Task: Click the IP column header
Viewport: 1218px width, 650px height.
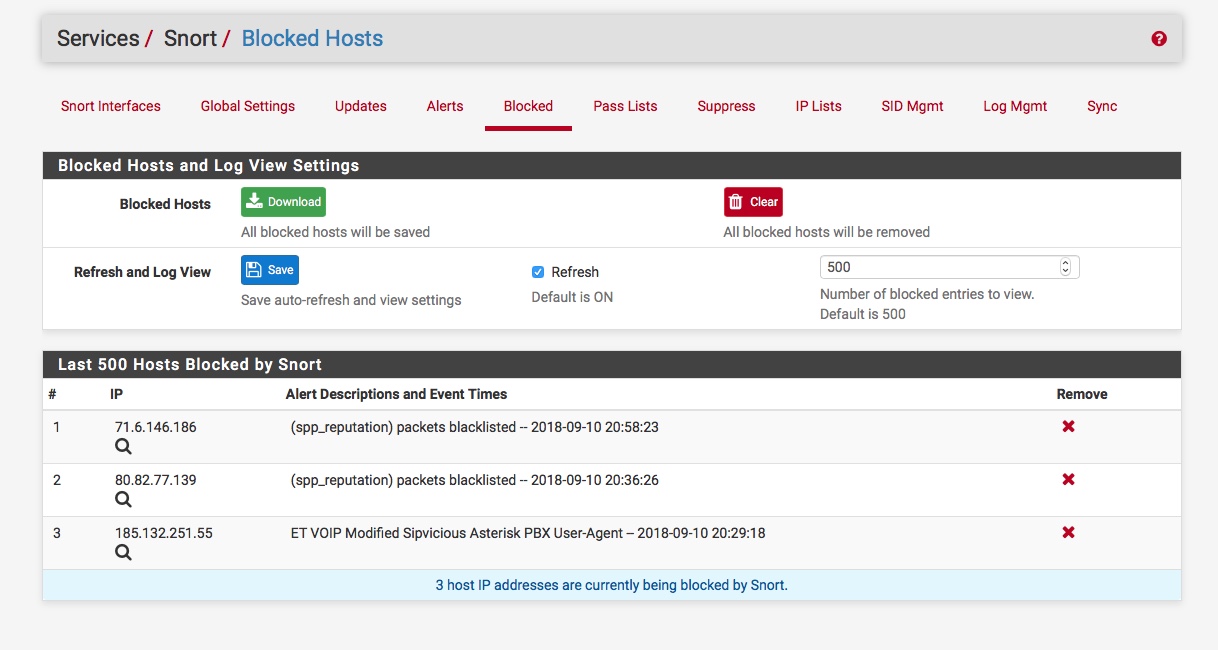Action: click(116, 394)
